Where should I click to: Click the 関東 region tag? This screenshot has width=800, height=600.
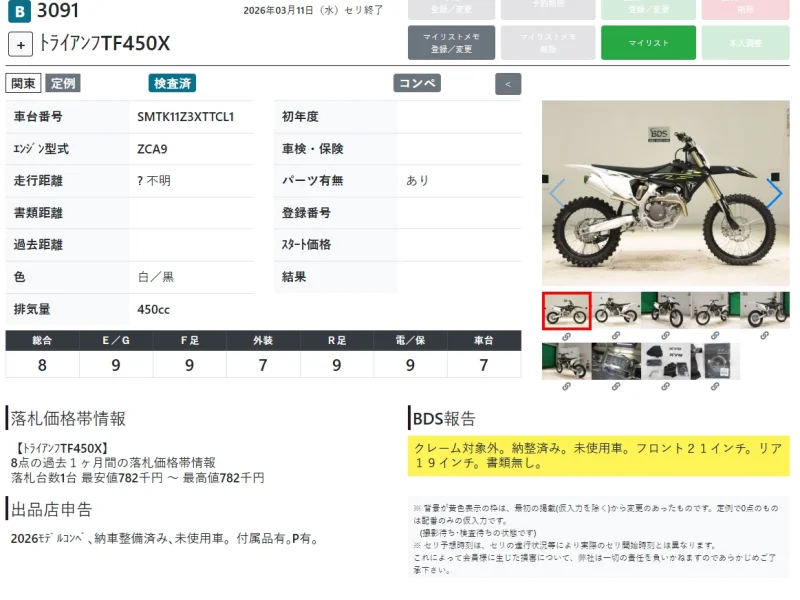(23, 83)
